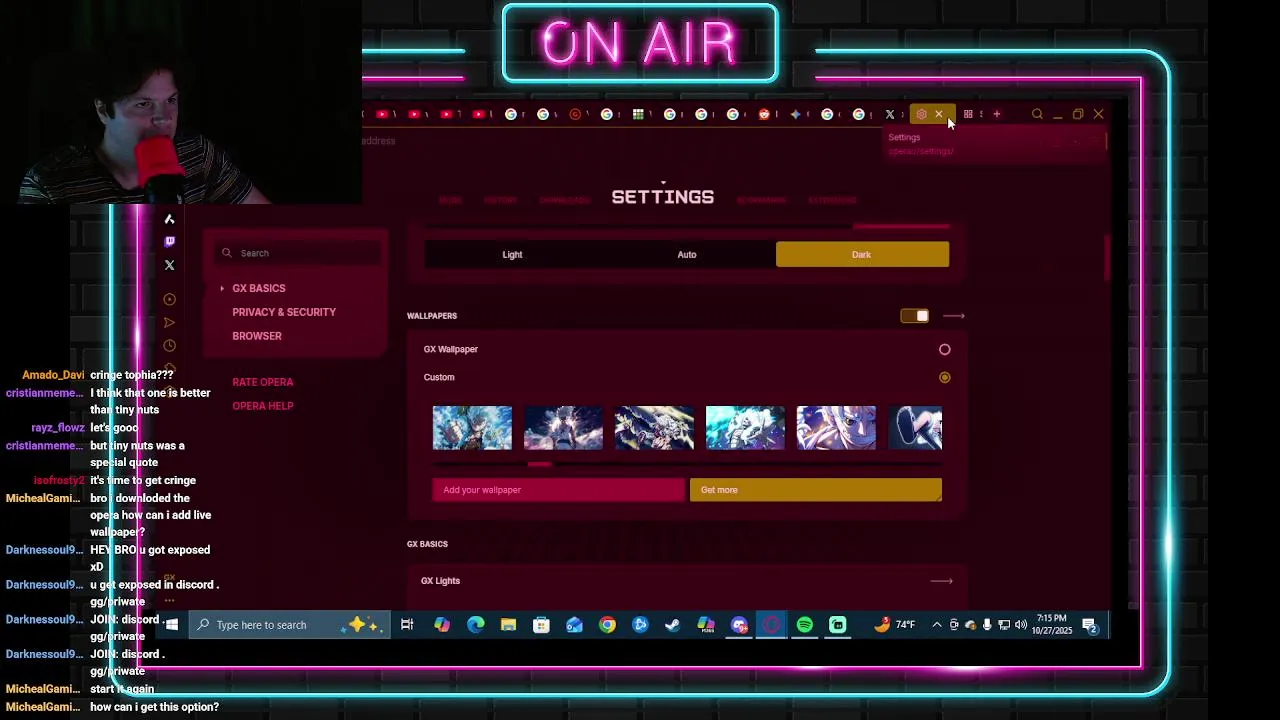The image size is (1280, 720).
Task: Click the Get more button
Action: [x=815, y=490]
